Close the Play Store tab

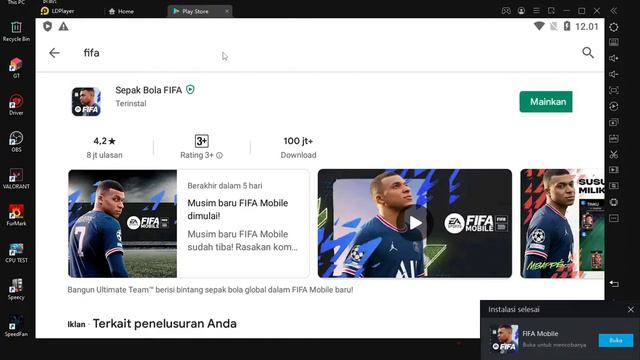pyautogui.click(x=227, y=11)
